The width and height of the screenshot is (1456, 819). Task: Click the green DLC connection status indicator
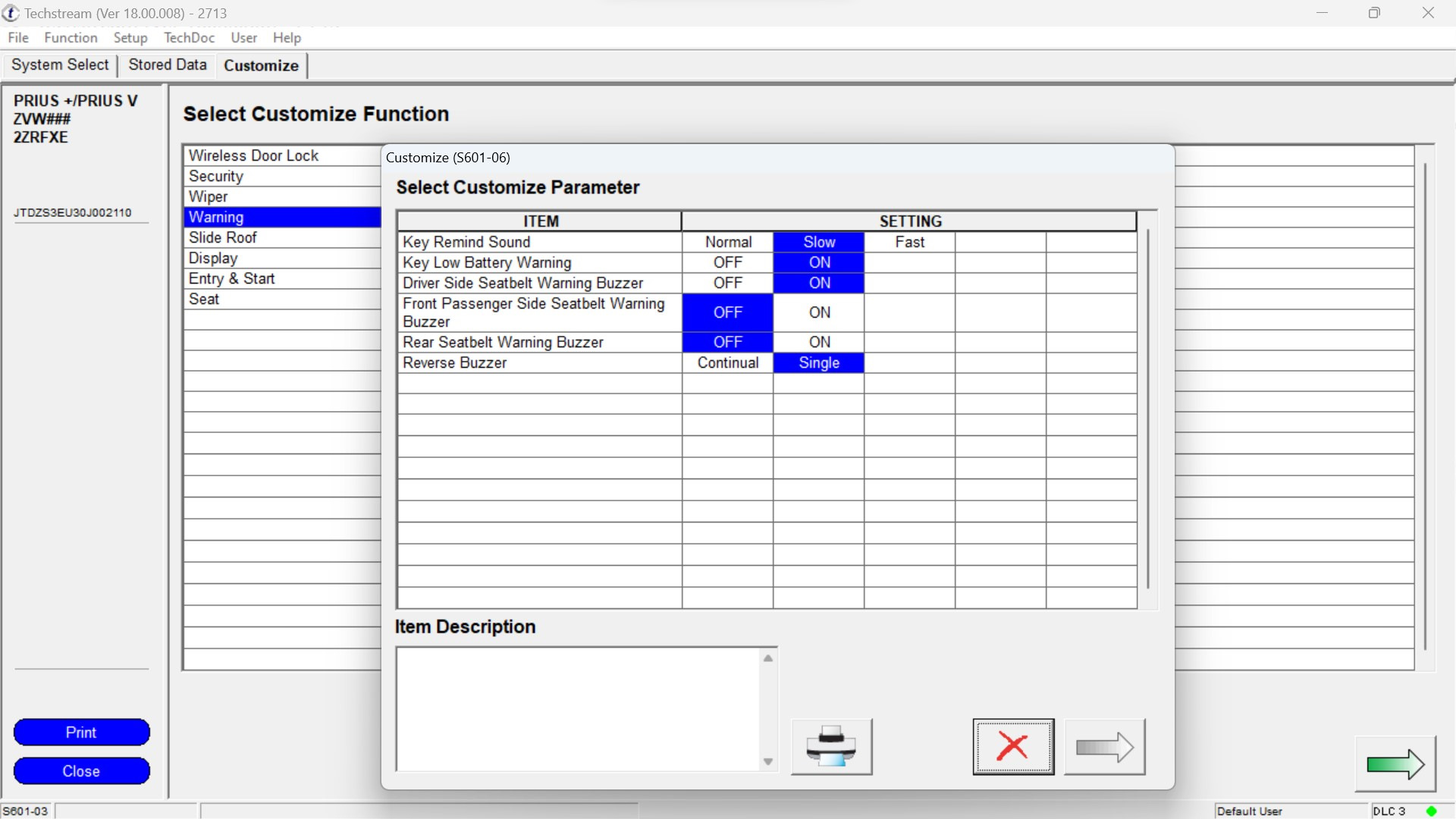pyautogui.click(x=1432, y=811)
